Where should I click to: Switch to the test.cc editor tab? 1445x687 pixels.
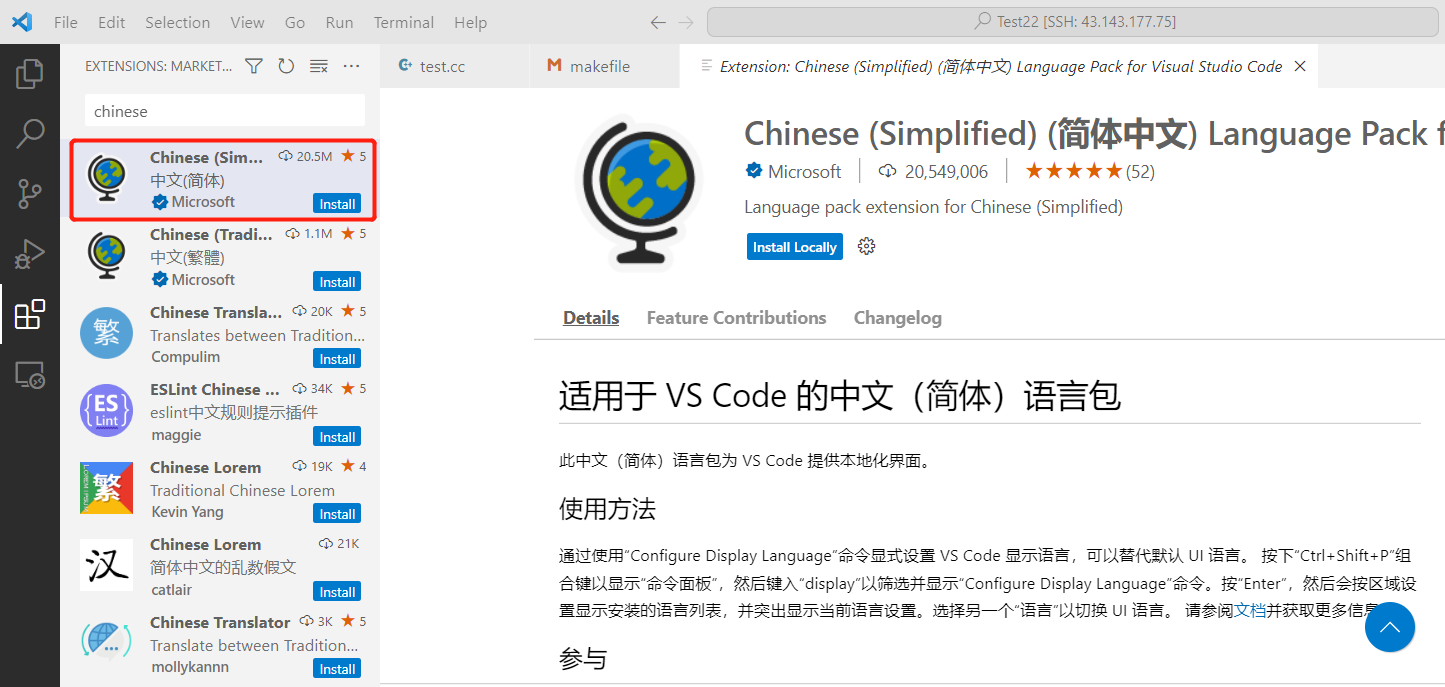[x=454, y=66]
